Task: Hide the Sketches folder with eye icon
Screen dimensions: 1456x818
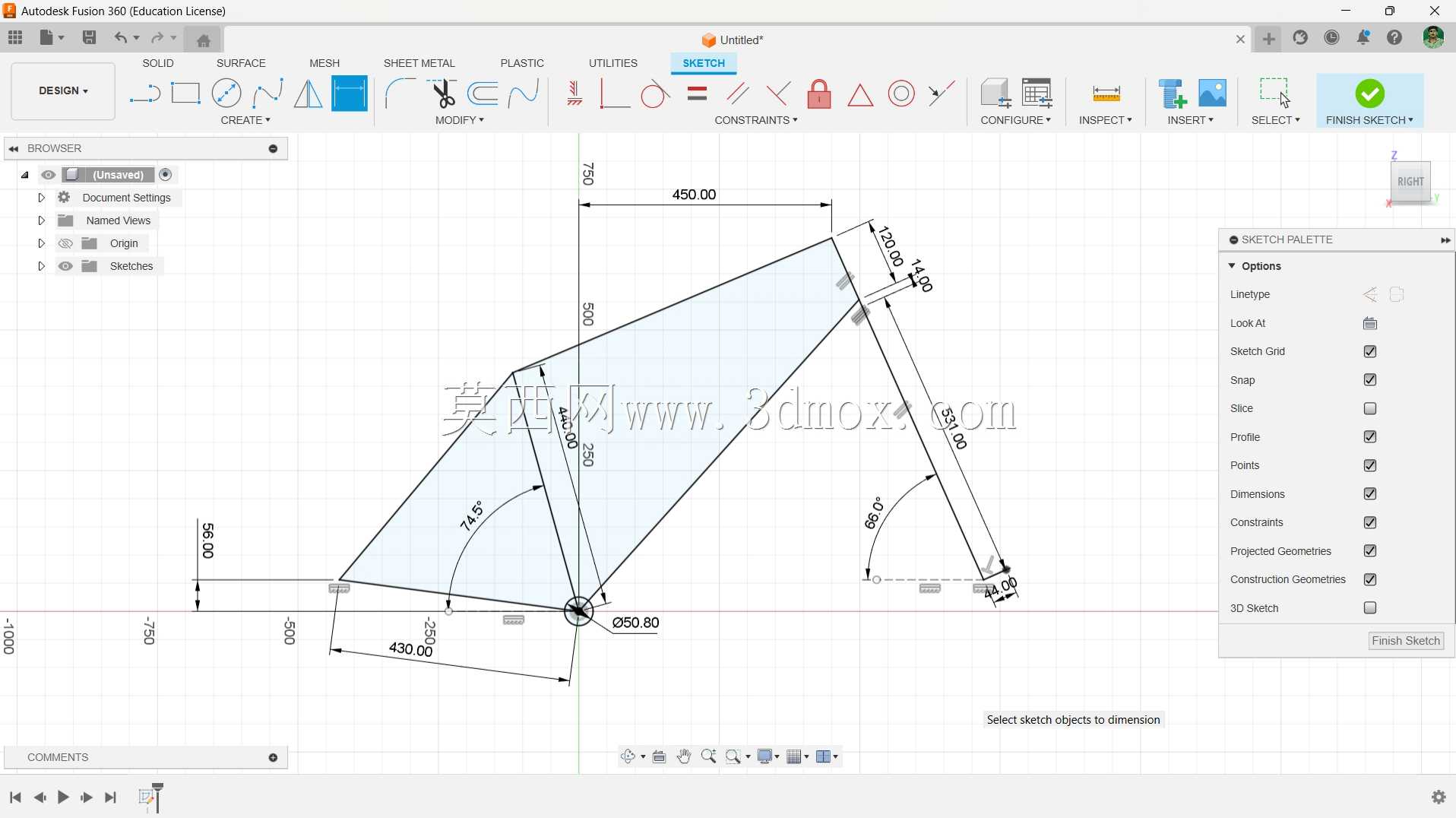Action: 65,266
